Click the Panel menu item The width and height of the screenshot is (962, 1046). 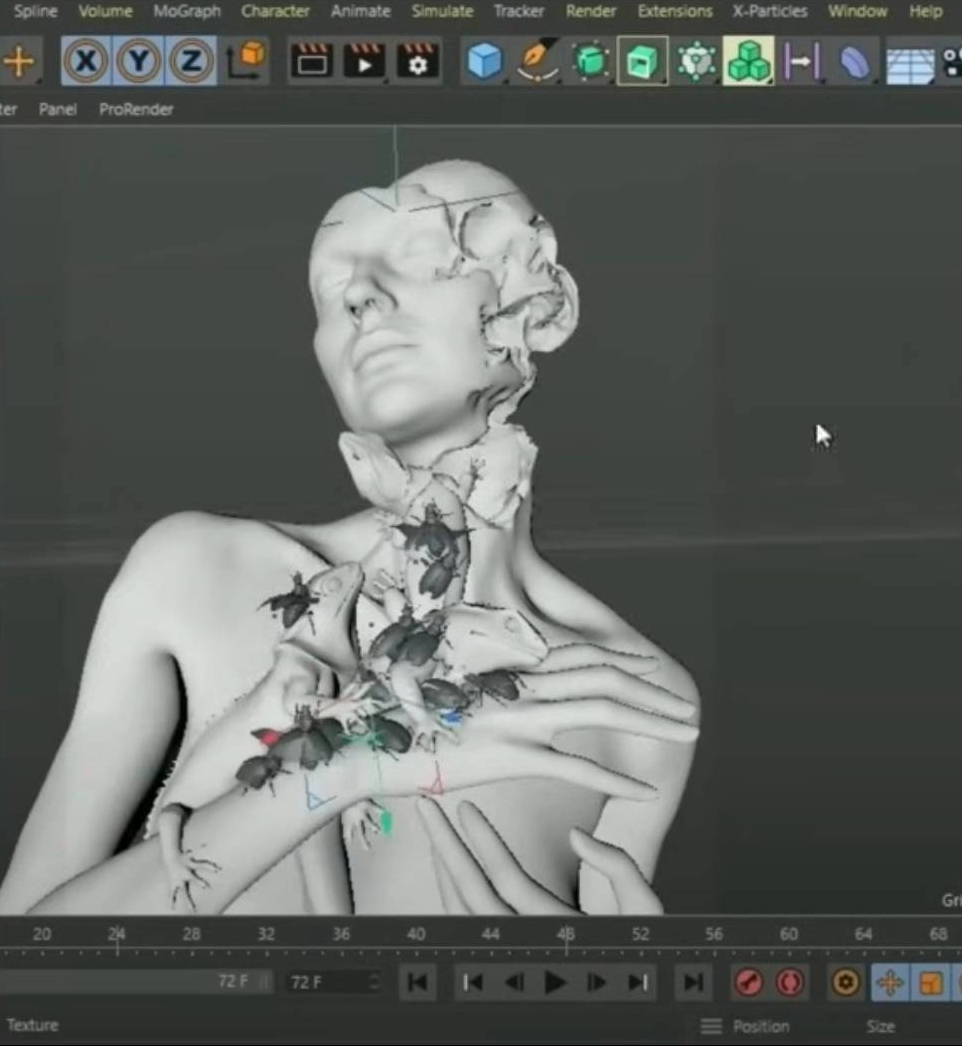click(x=57, y=110)
